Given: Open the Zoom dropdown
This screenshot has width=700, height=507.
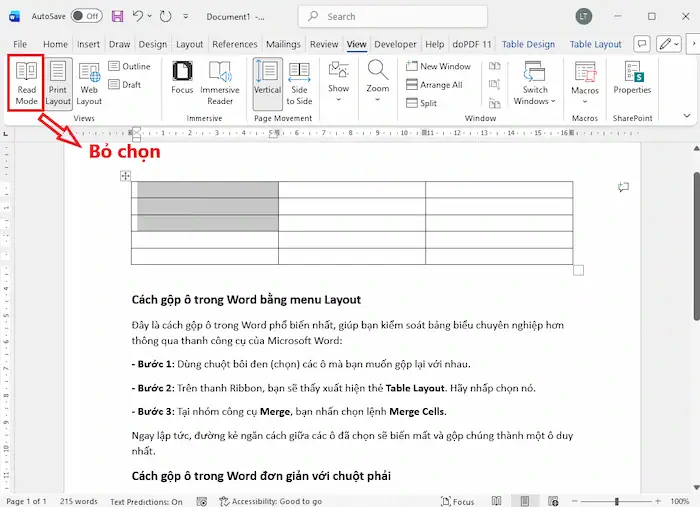Looking at the screenshot, I should [378, 82].
